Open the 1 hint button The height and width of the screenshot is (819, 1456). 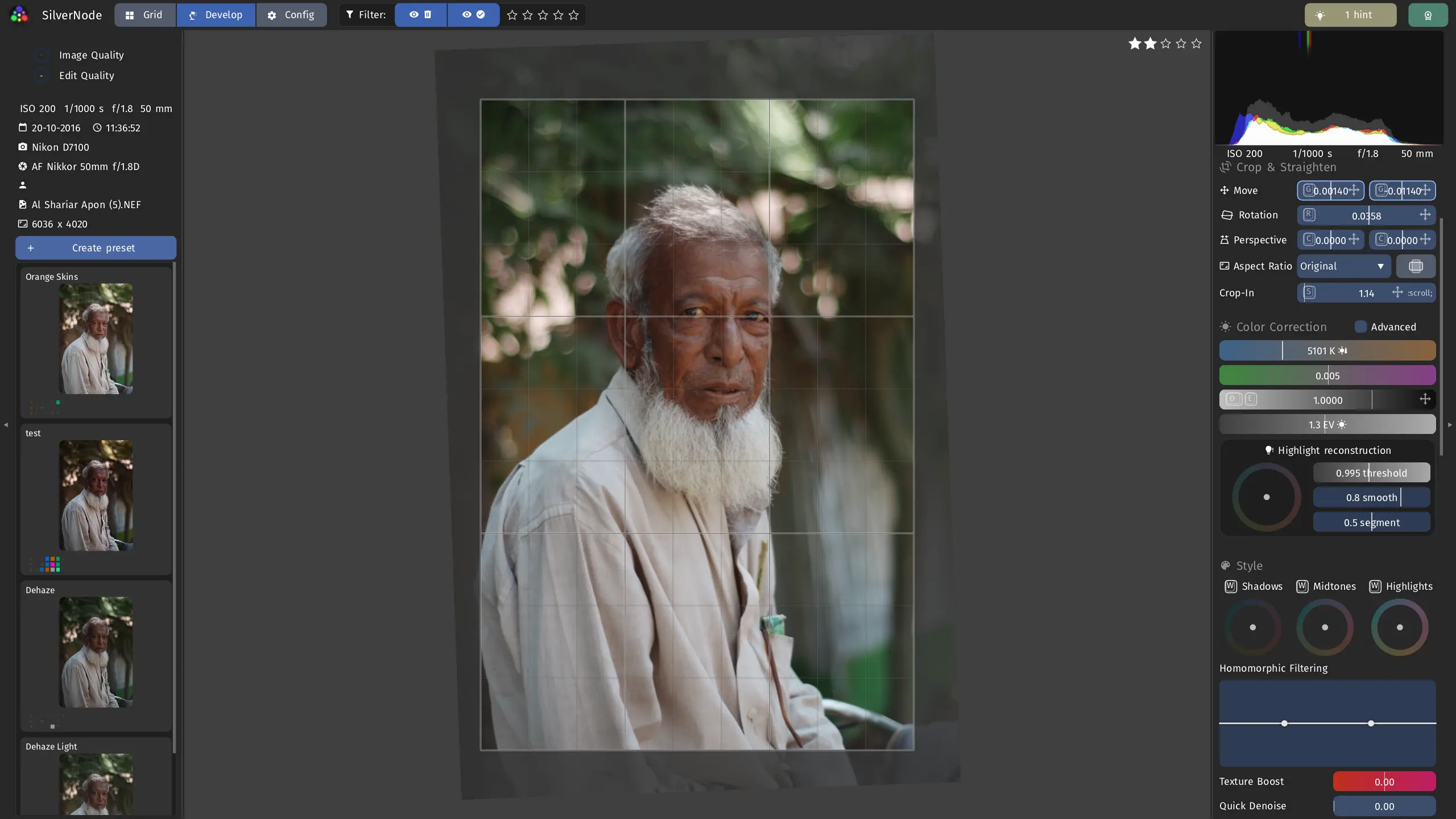tap(1350, 15)
